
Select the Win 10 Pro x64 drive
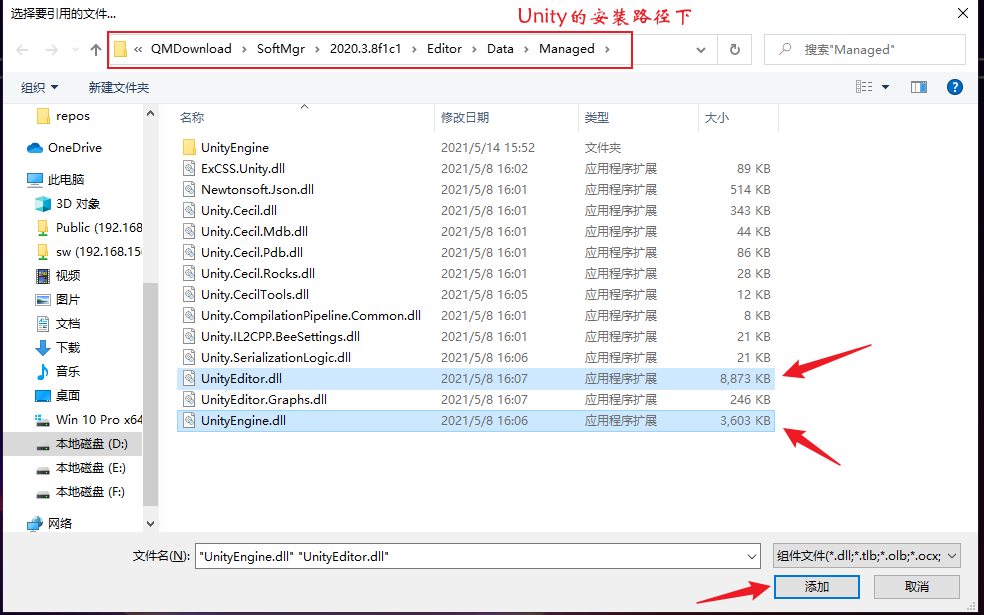tap(89, 419)
